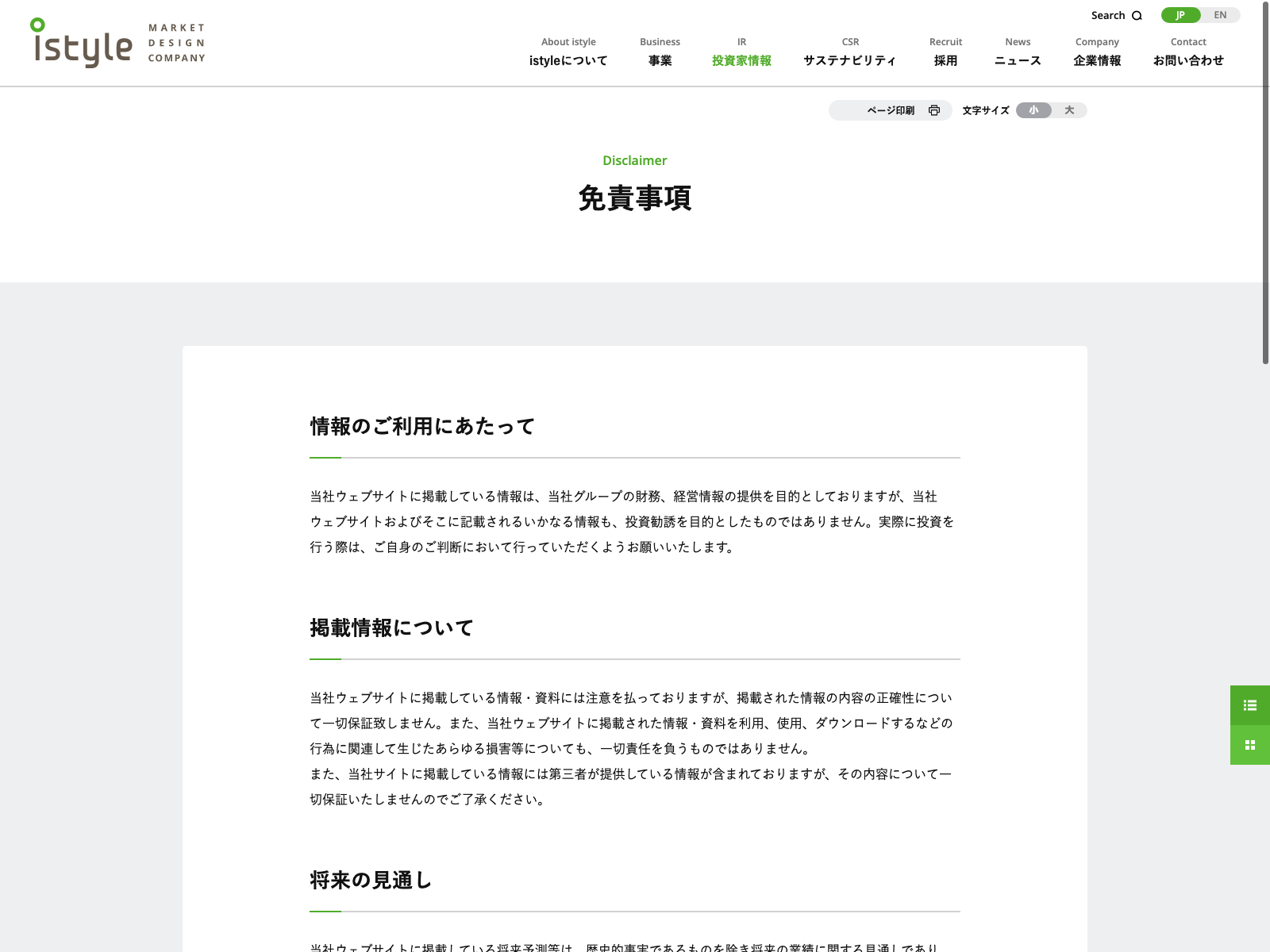Expand the CSR サステナビリティ menu
The image size is (1270, 952).
point(850,52)
